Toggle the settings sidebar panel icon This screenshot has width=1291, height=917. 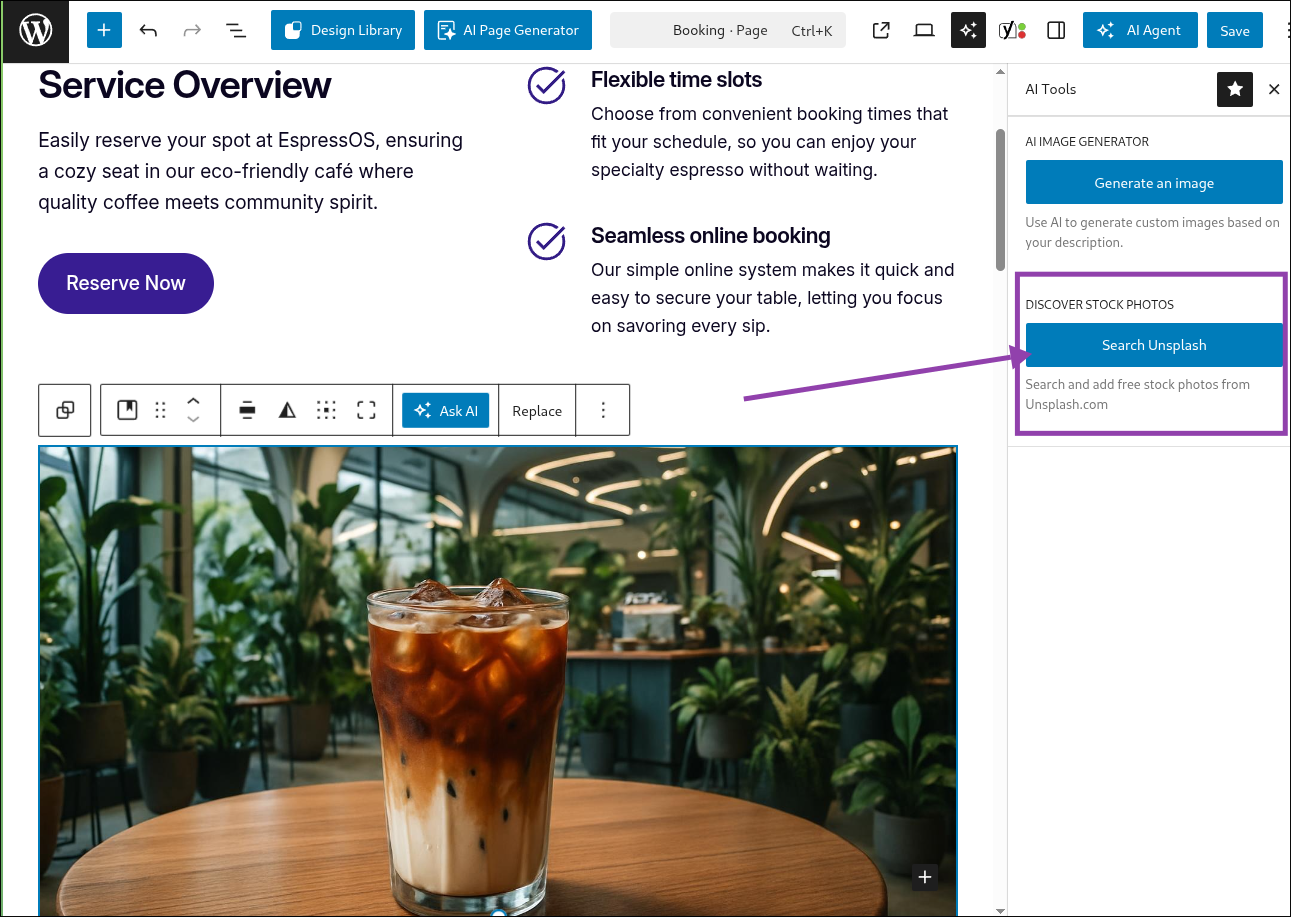tap(1056, 30)
